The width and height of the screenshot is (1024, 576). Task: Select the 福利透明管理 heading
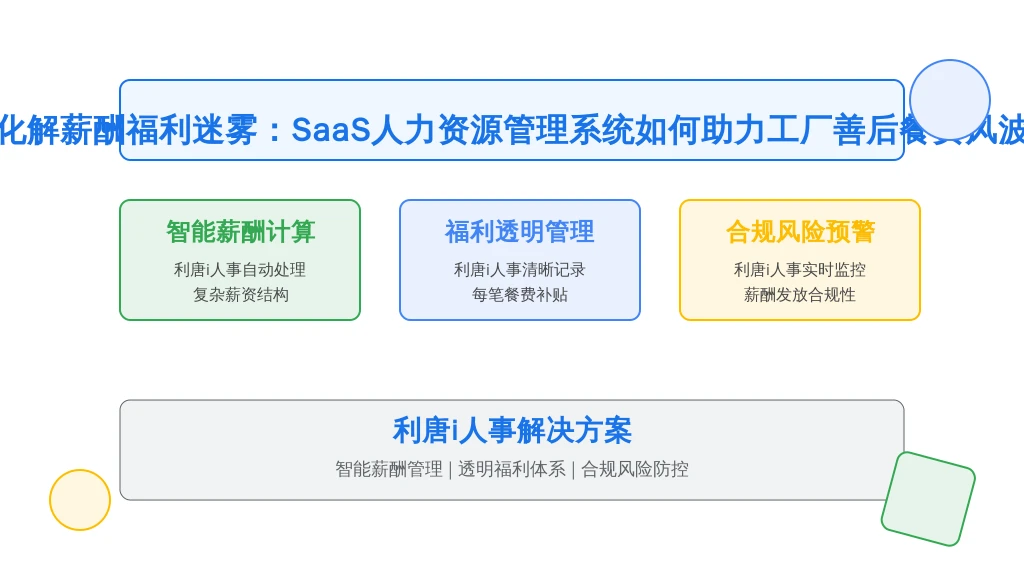pyautogui.click(x=520, y=232)
